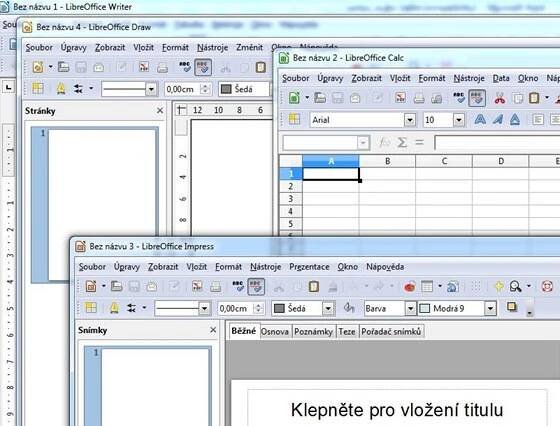The width and height of the screenshot is (560, 426).
Task: Click the Paste clipboard icon in Calc
Action: (534, 98)
